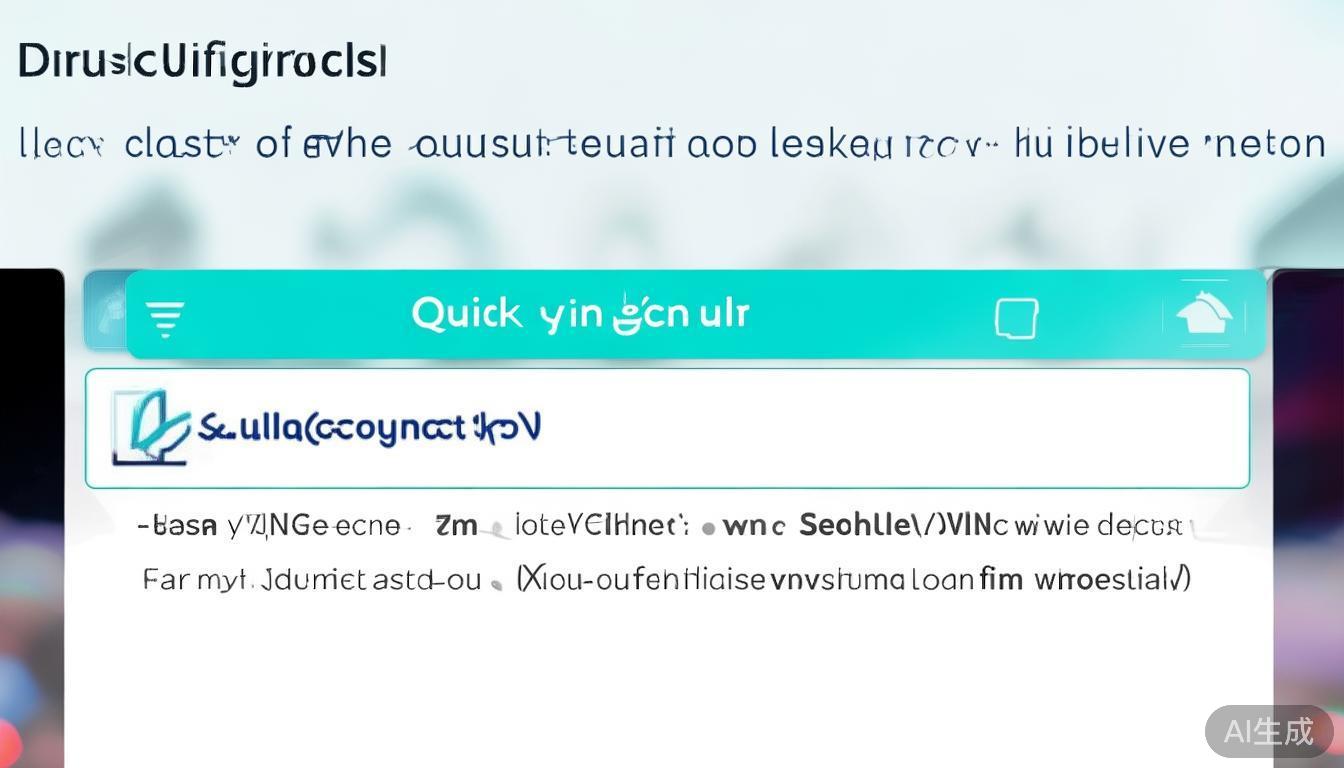The height and width of the screenshot is (768, 1344).
Task: Click the leaf logo icon in search box
Action: [x=150, y=428]
